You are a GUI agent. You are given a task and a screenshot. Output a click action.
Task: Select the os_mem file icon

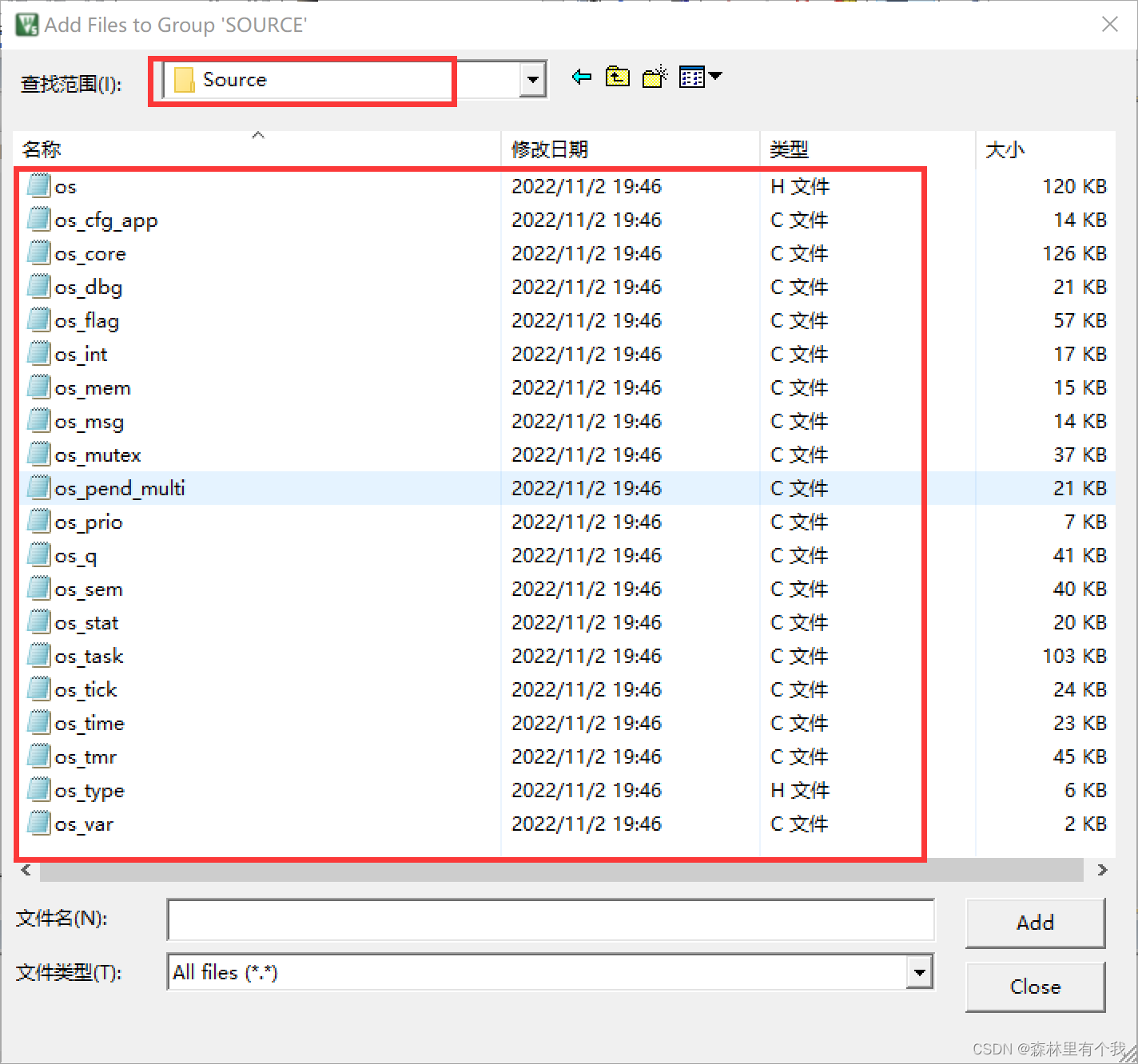(39, 387)
